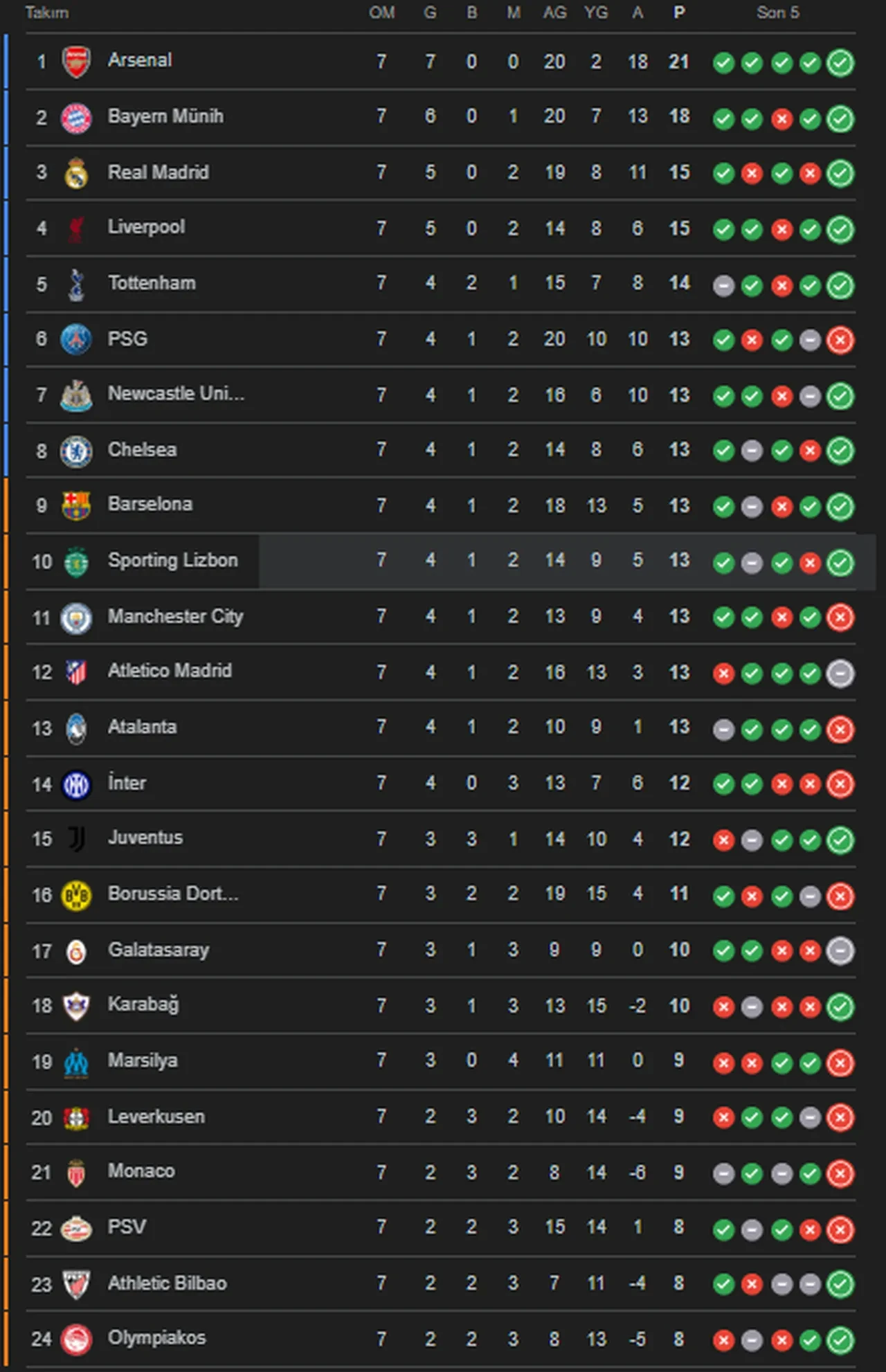Click the Takım column header
Image resolution: width=886 pixels, height=1372 pixels.
(x=46, y=12)
